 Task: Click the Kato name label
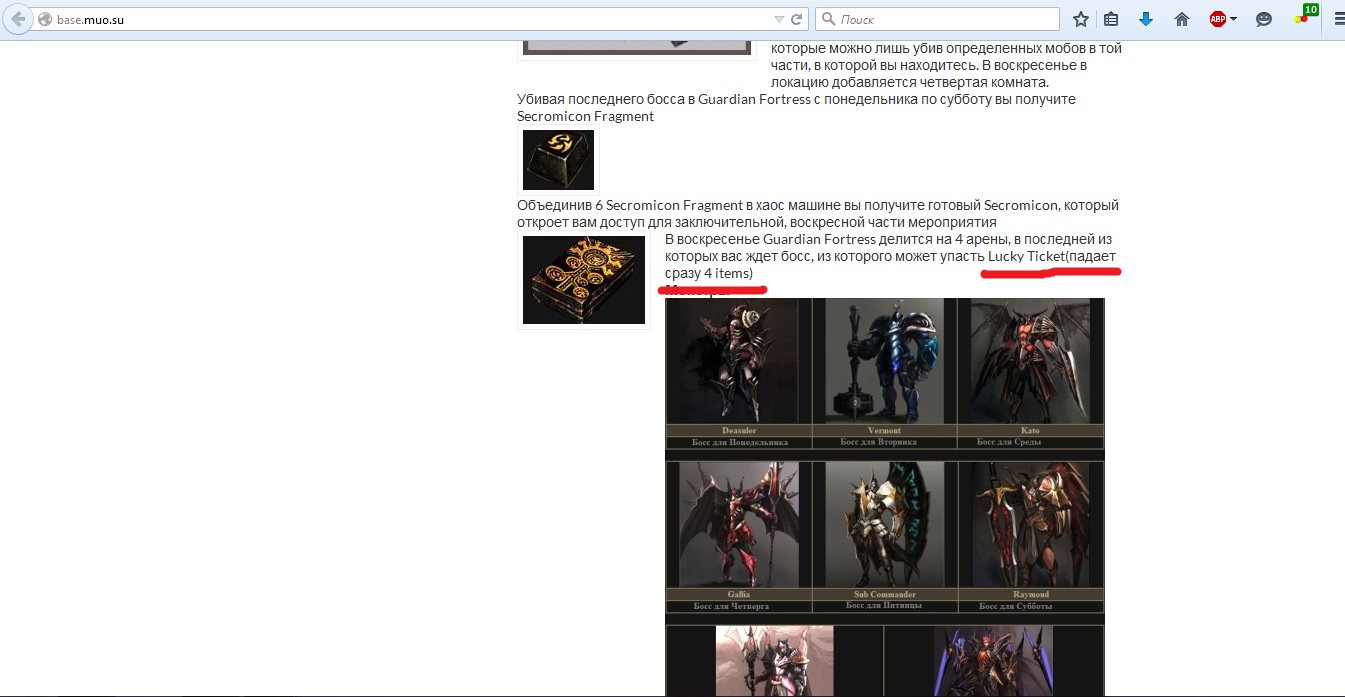1030,431
